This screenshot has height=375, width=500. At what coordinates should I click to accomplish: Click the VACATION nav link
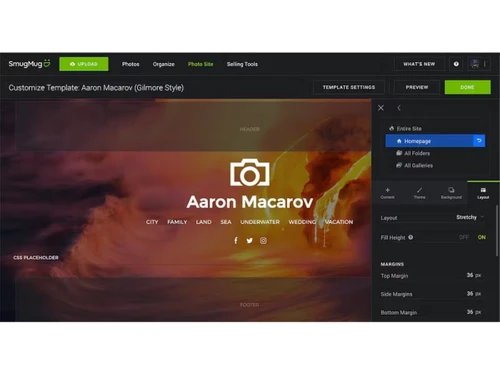339,222
